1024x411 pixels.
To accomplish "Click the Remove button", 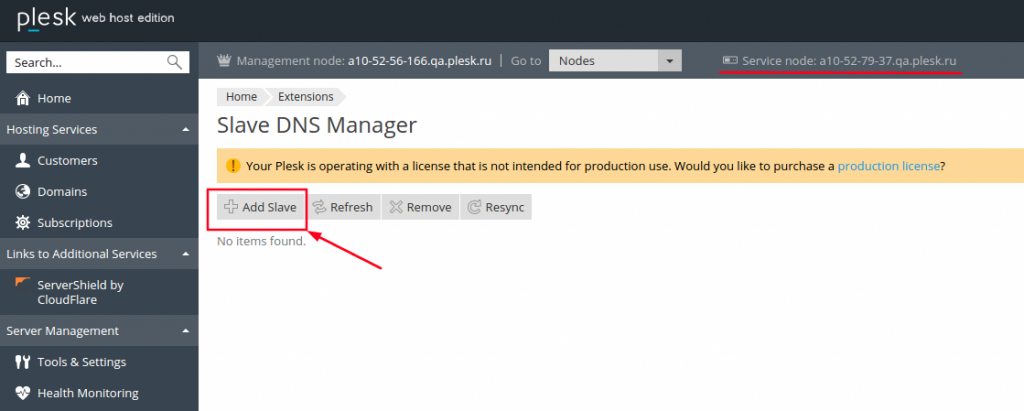I will (421, 207).
